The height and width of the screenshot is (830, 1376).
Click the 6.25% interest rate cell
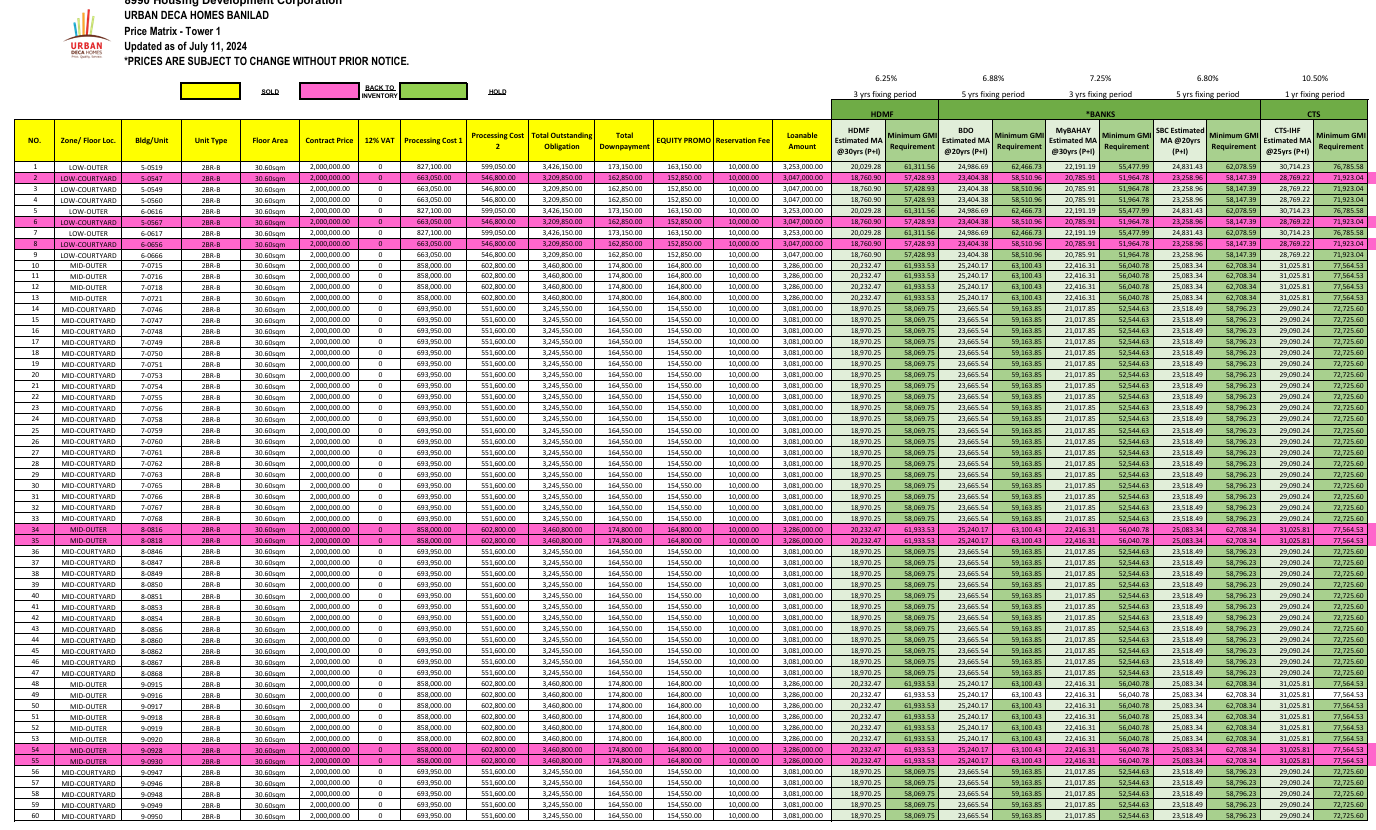884,77
